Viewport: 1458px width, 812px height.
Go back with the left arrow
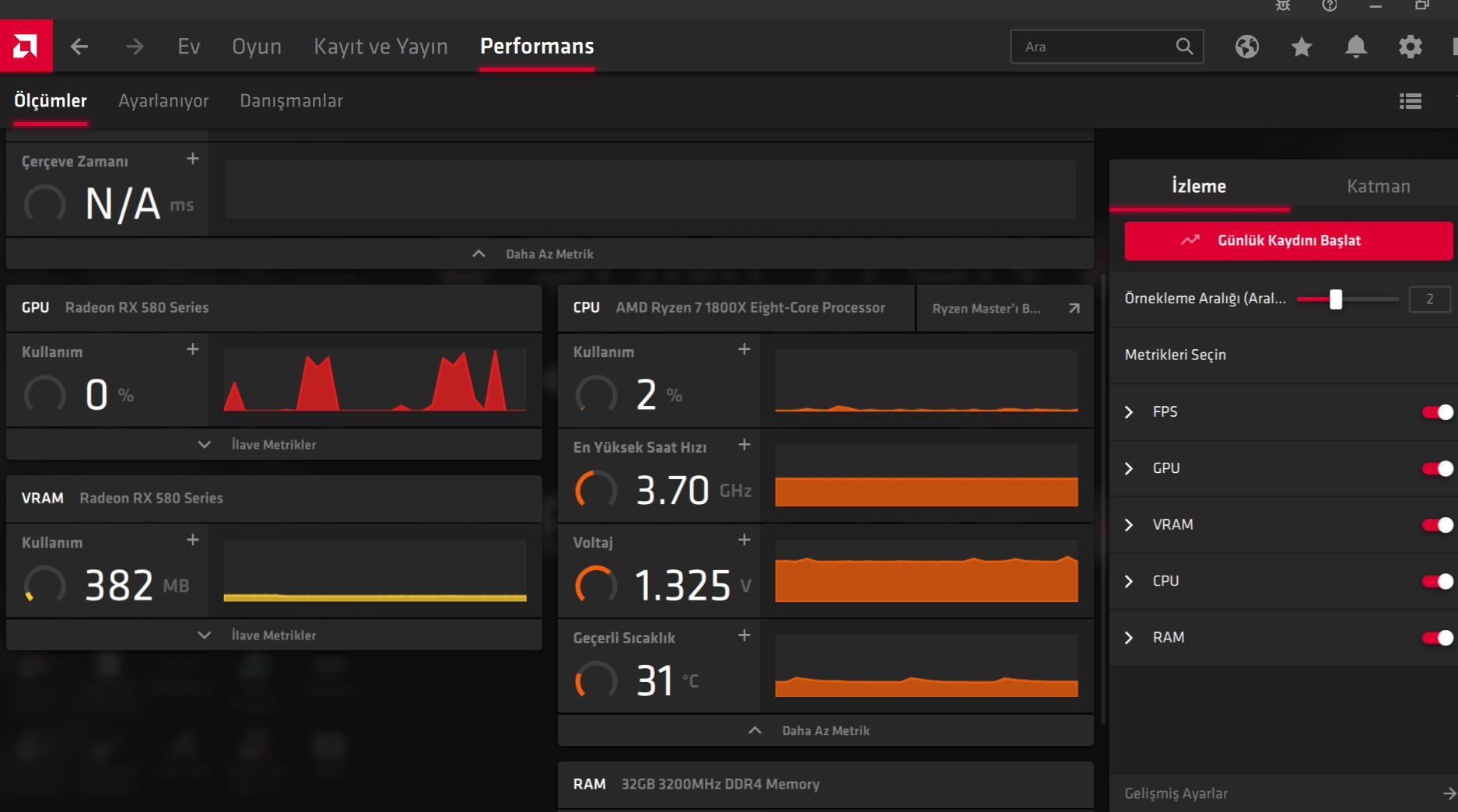click(x=79, y=47)
